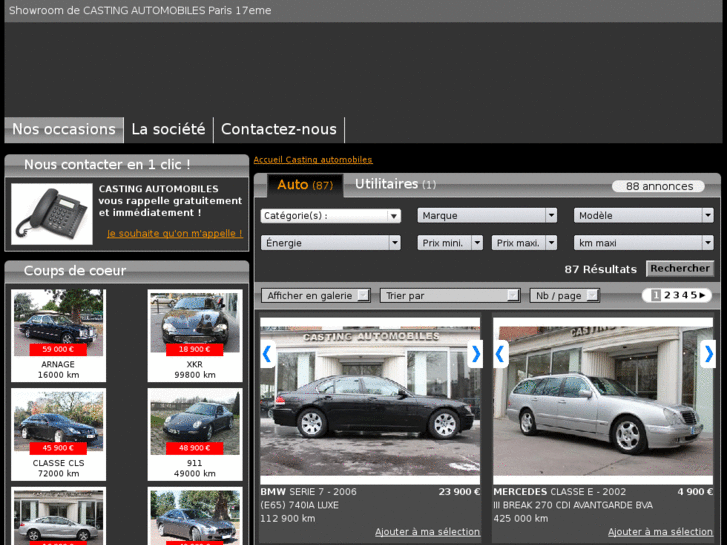Viewport: 727px width, 545px height.
Task: Go to results page 2
Action: click(x=667, y=295)
